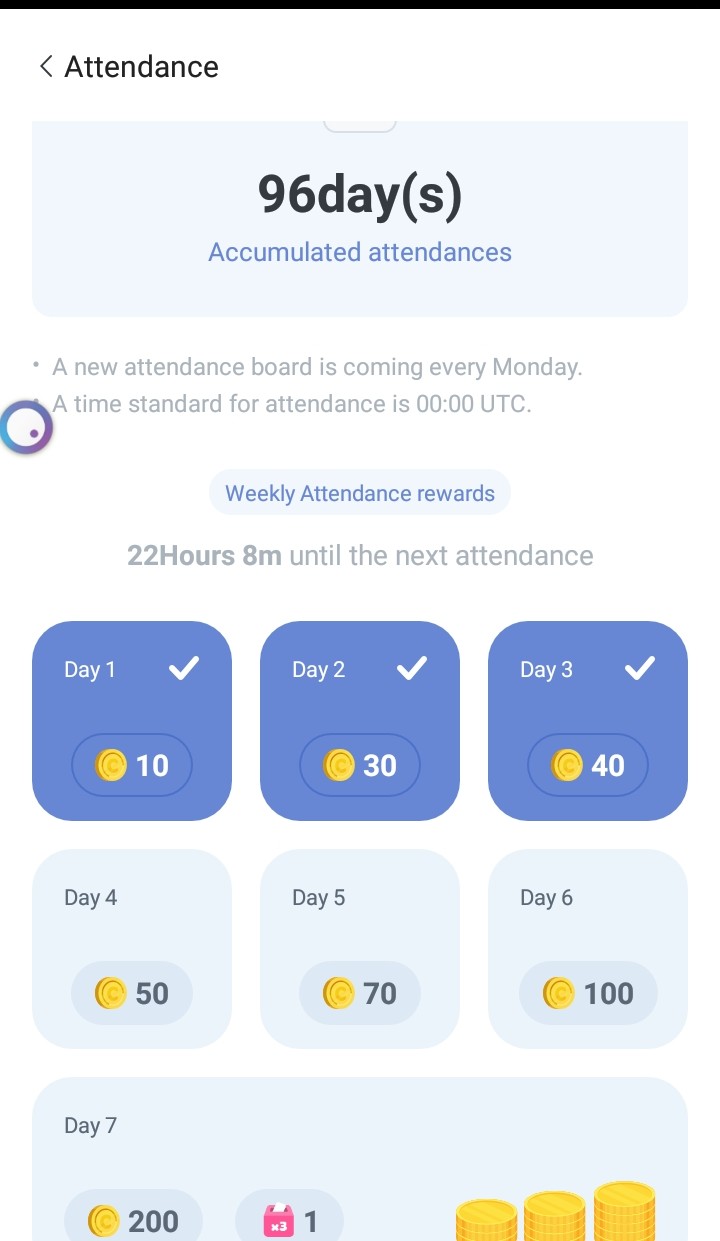
Task: Tap the Accumulated attendances link text
Action: (360, 252)
